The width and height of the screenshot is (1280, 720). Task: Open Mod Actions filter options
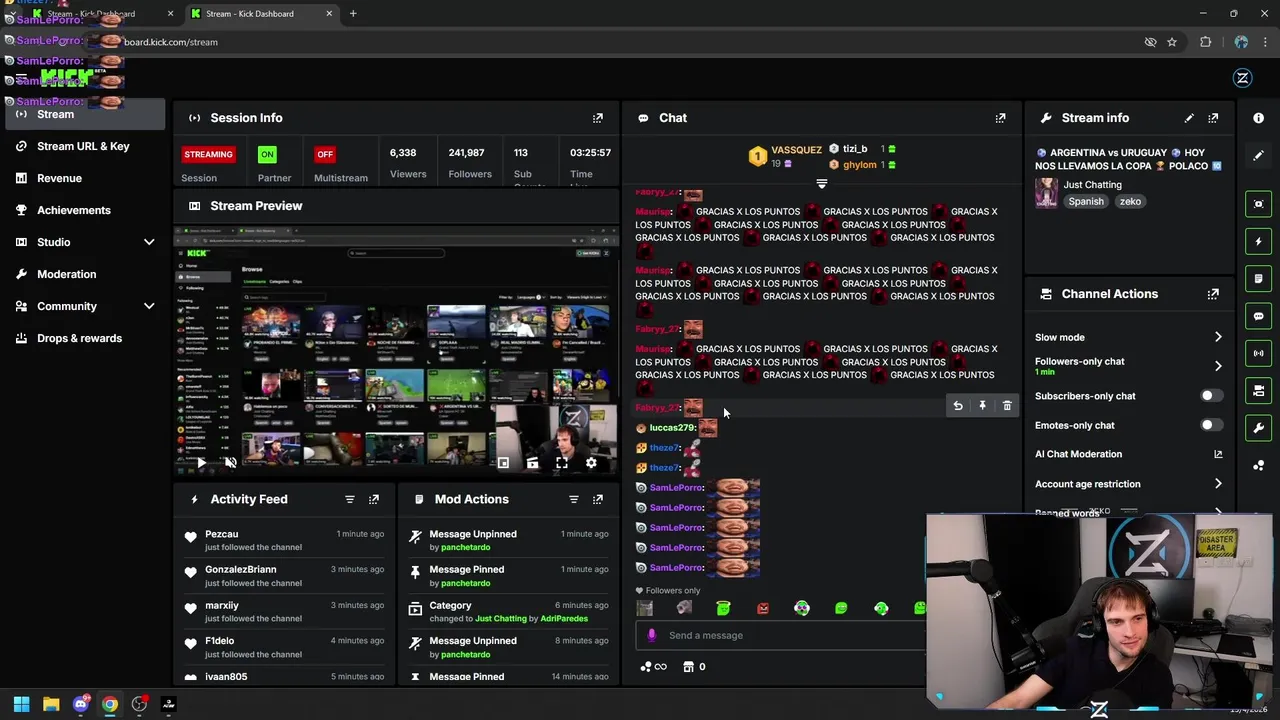tap(574, 499)
